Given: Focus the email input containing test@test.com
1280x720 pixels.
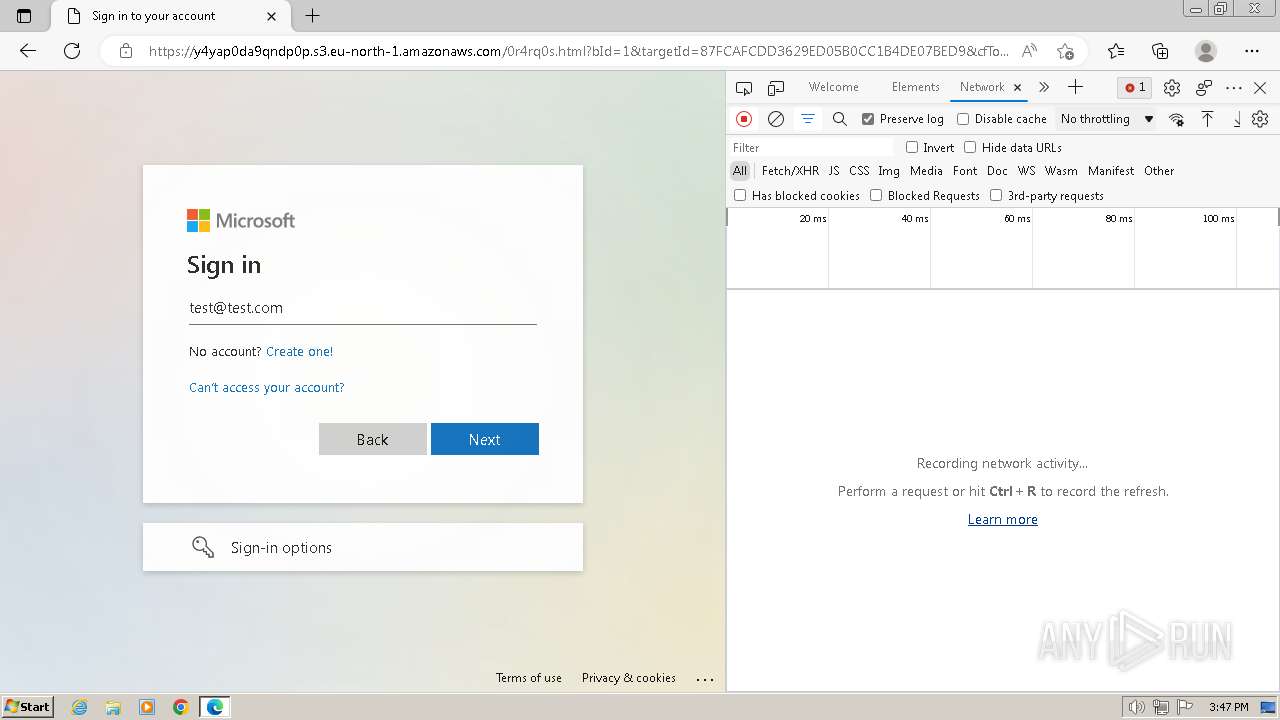Looking at the screenshot, I should 363,308.
